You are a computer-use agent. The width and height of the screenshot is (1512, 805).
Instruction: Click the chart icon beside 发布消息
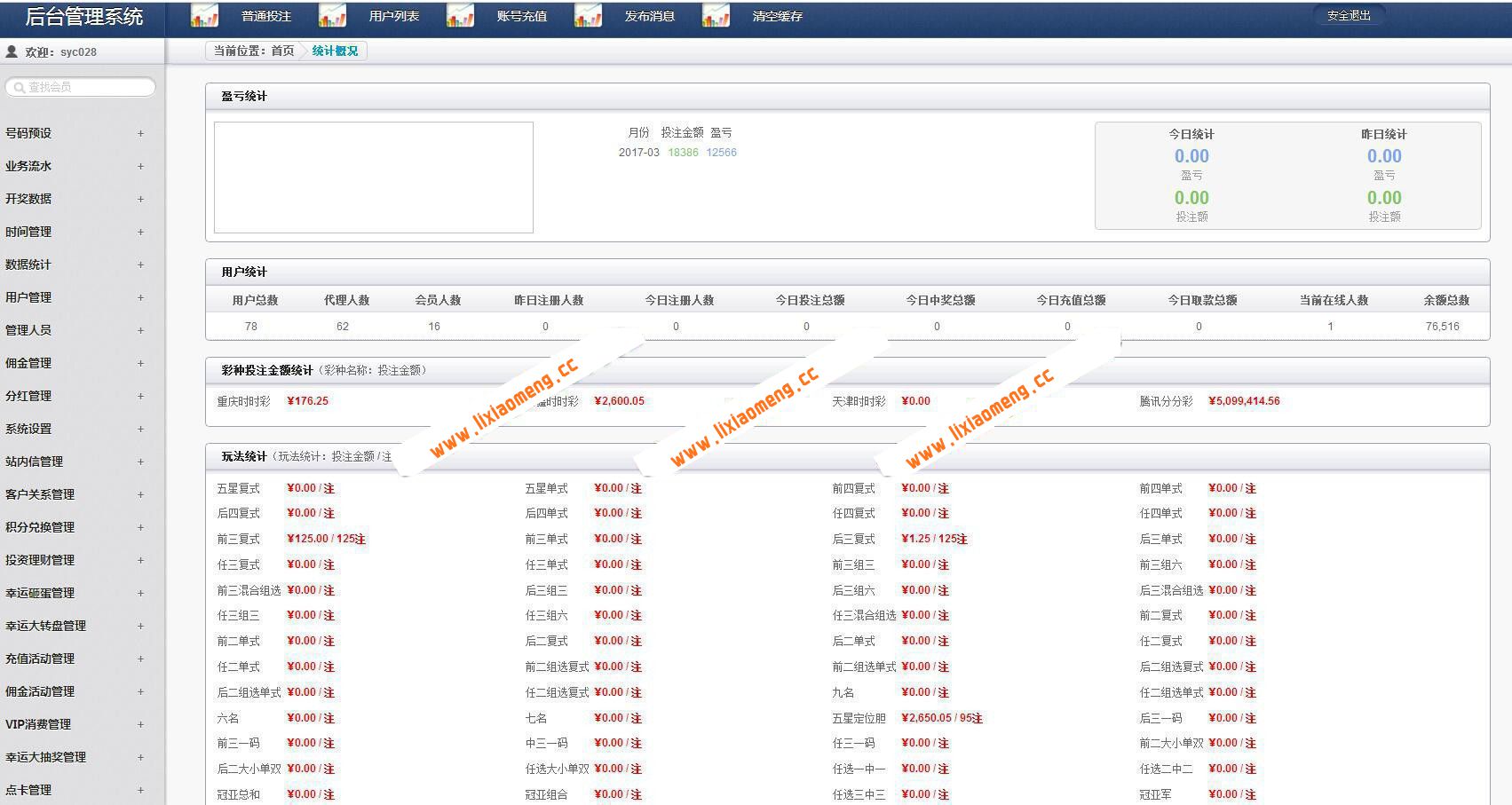(x=588, y=16)
